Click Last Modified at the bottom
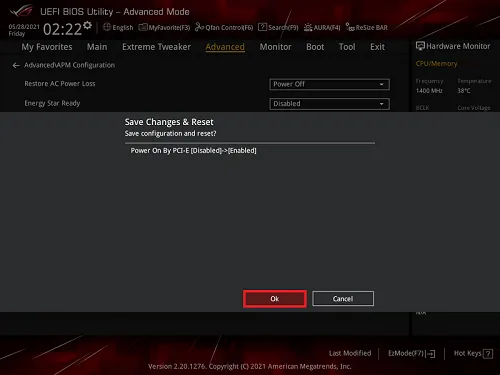Viewport: 500px width, 375px height. tap(350, 353)
